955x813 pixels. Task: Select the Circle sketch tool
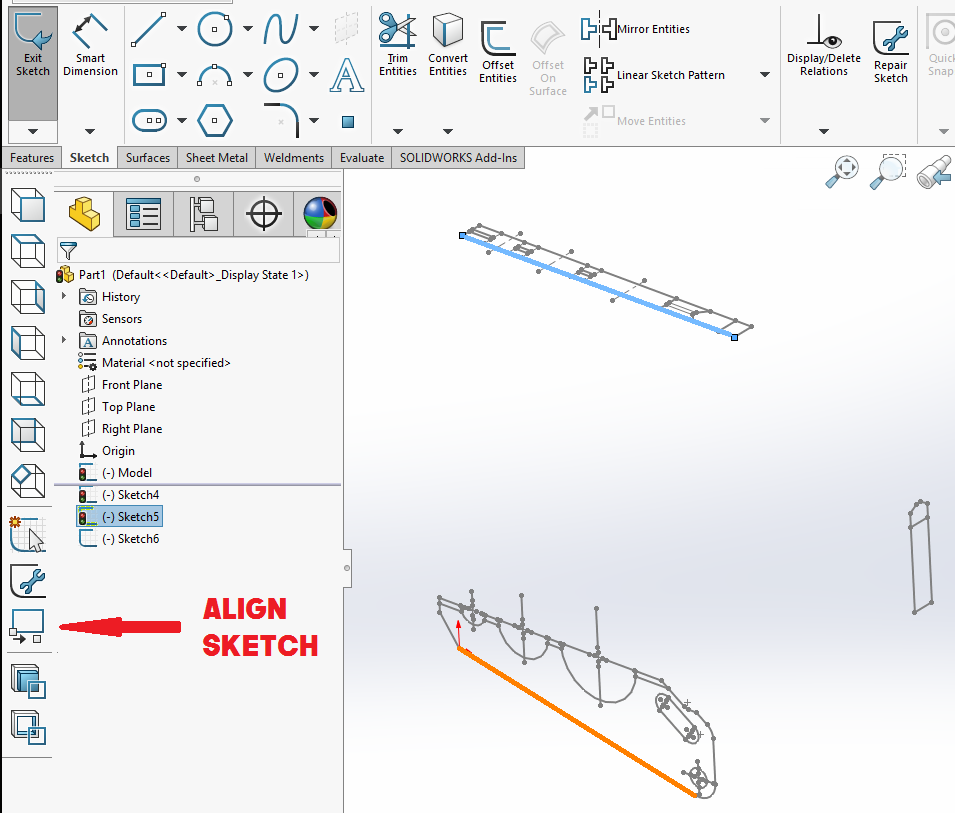coord(215,29)
